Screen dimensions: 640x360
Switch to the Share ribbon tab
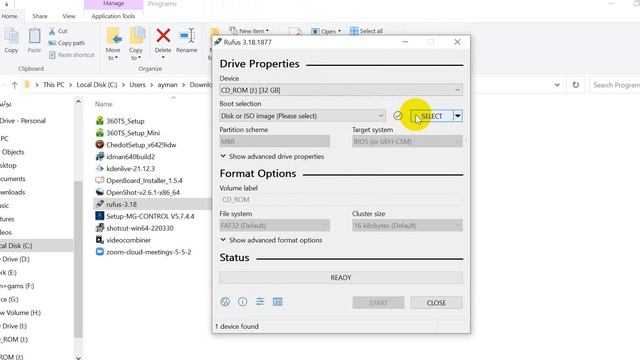coord(40,16)
